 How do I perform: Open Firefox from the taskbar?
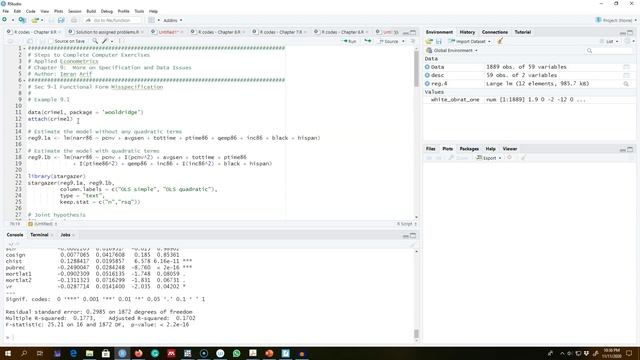coord(138,353)
